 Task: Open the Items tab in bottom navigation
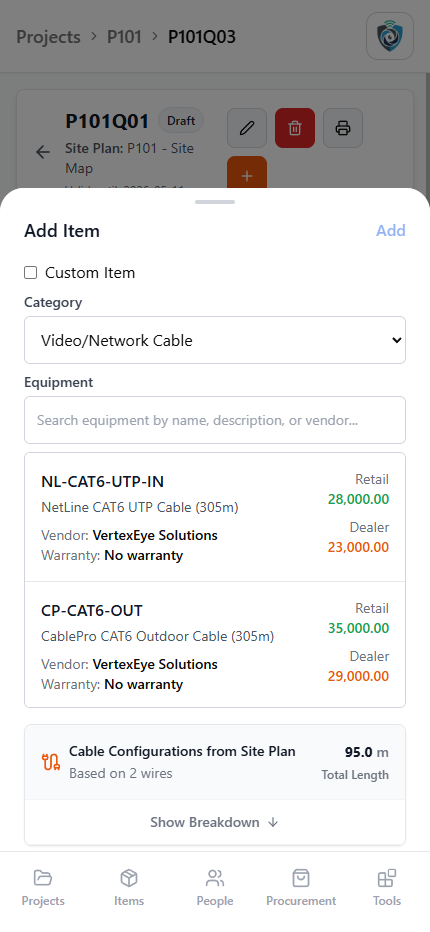(129, 888)
